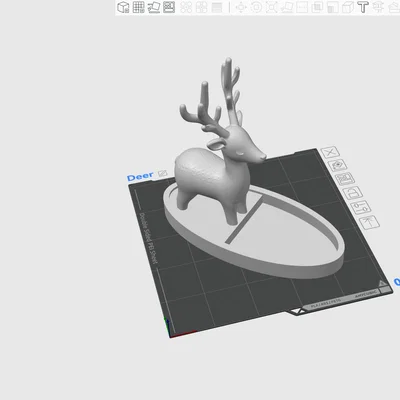Select the Supports painting tool
The image size is (400, 400).
(x=332, y=7)
